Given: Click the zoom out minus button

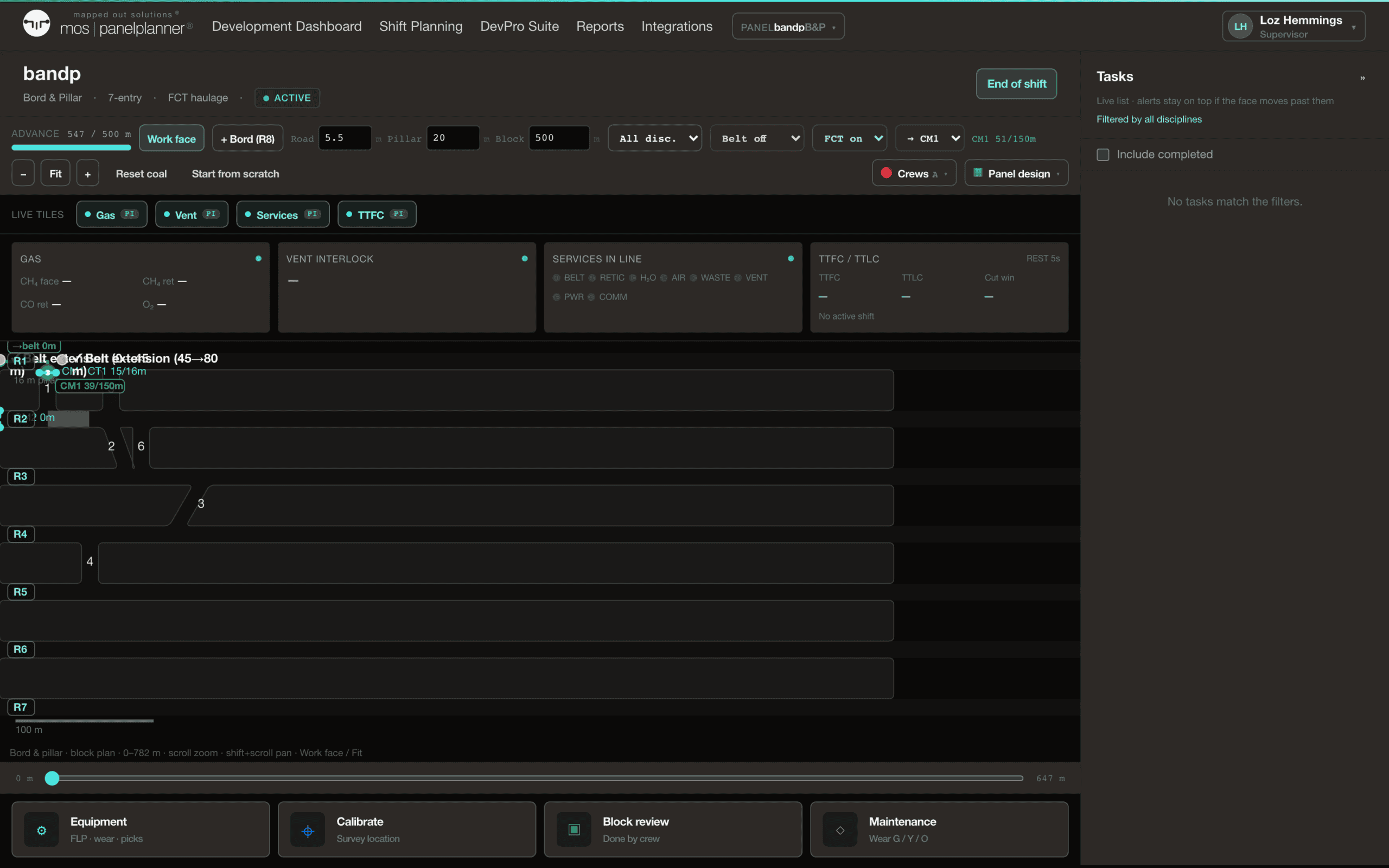Looking at the screenshot, I should [x=23, y=174].
